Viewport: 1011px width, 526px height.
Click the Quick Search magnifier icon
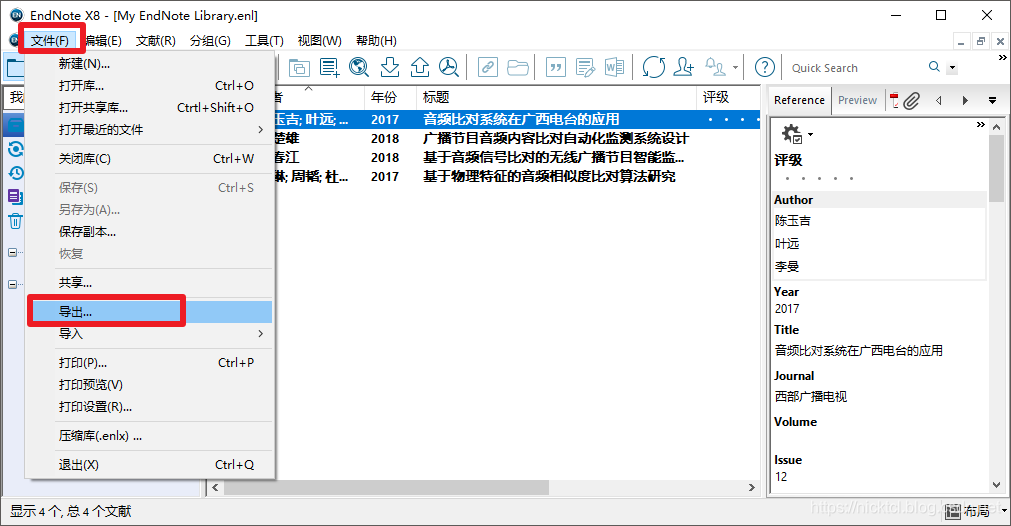pyautogui.click(x=934, y=66)
